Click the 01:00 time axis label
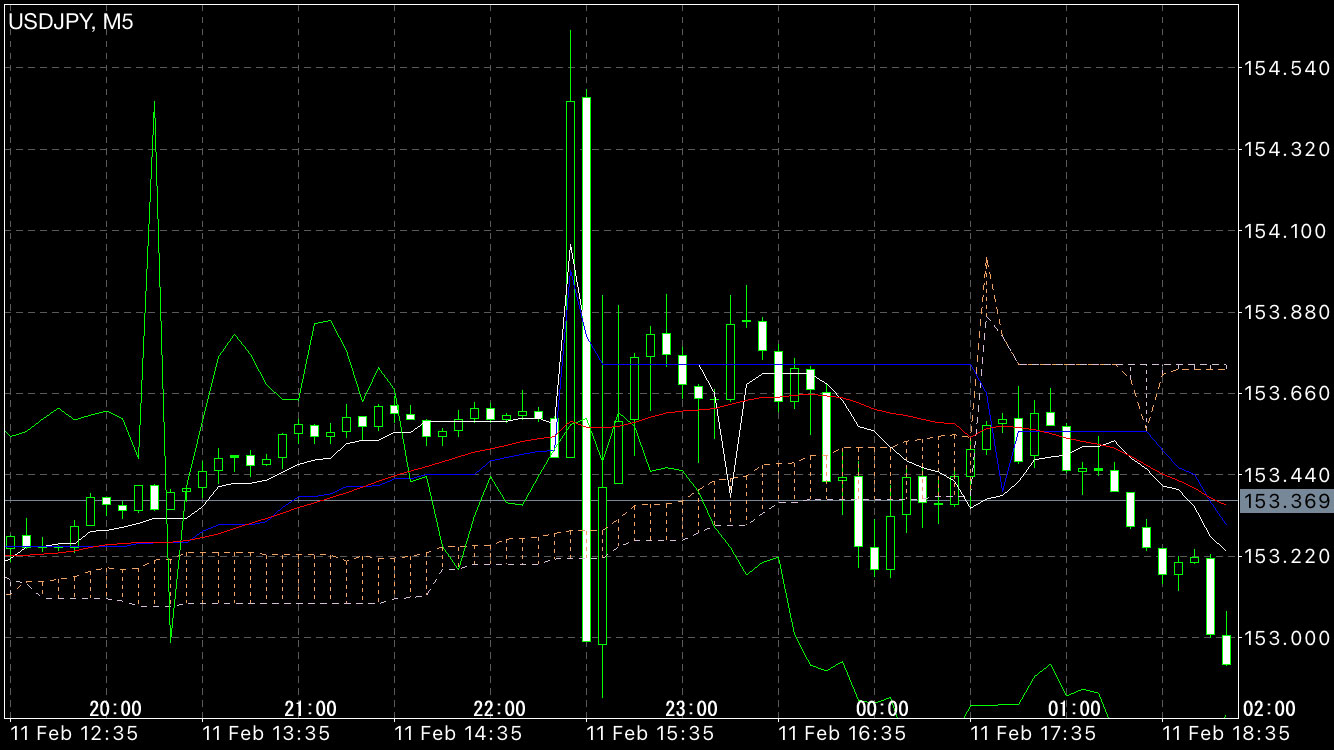 1075,709
